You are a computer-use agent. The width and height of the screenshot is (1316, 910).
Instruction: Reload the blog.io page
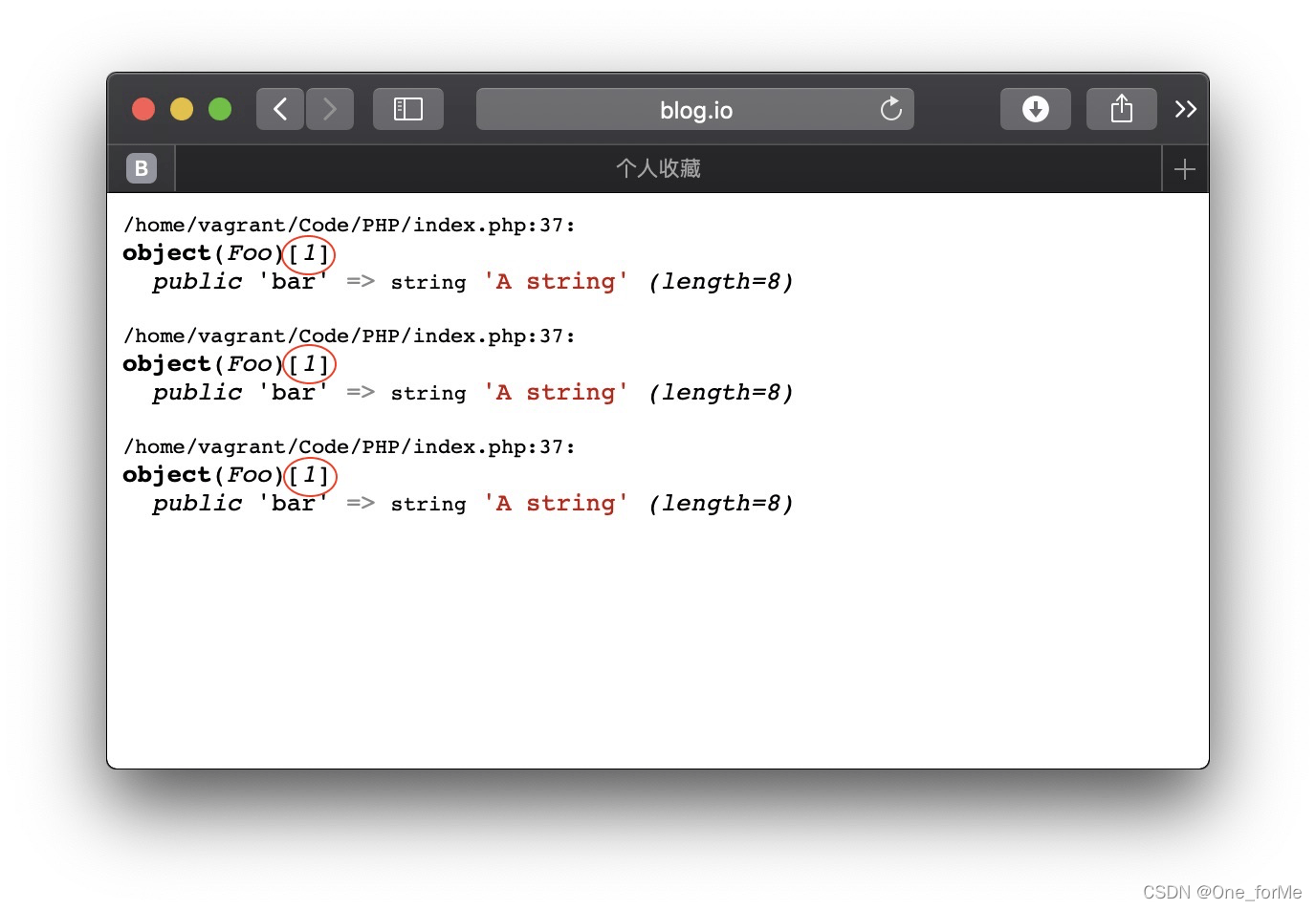(891, 109)
